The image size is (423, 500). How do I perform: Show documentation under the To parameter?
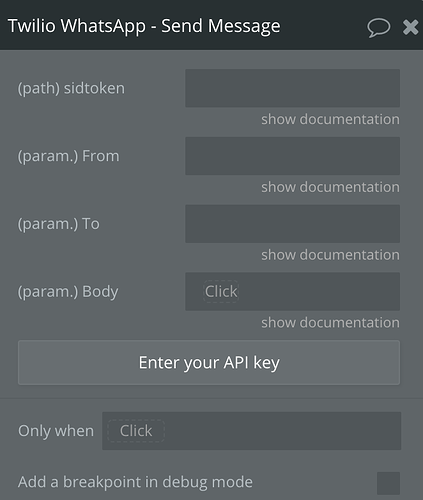330,255
